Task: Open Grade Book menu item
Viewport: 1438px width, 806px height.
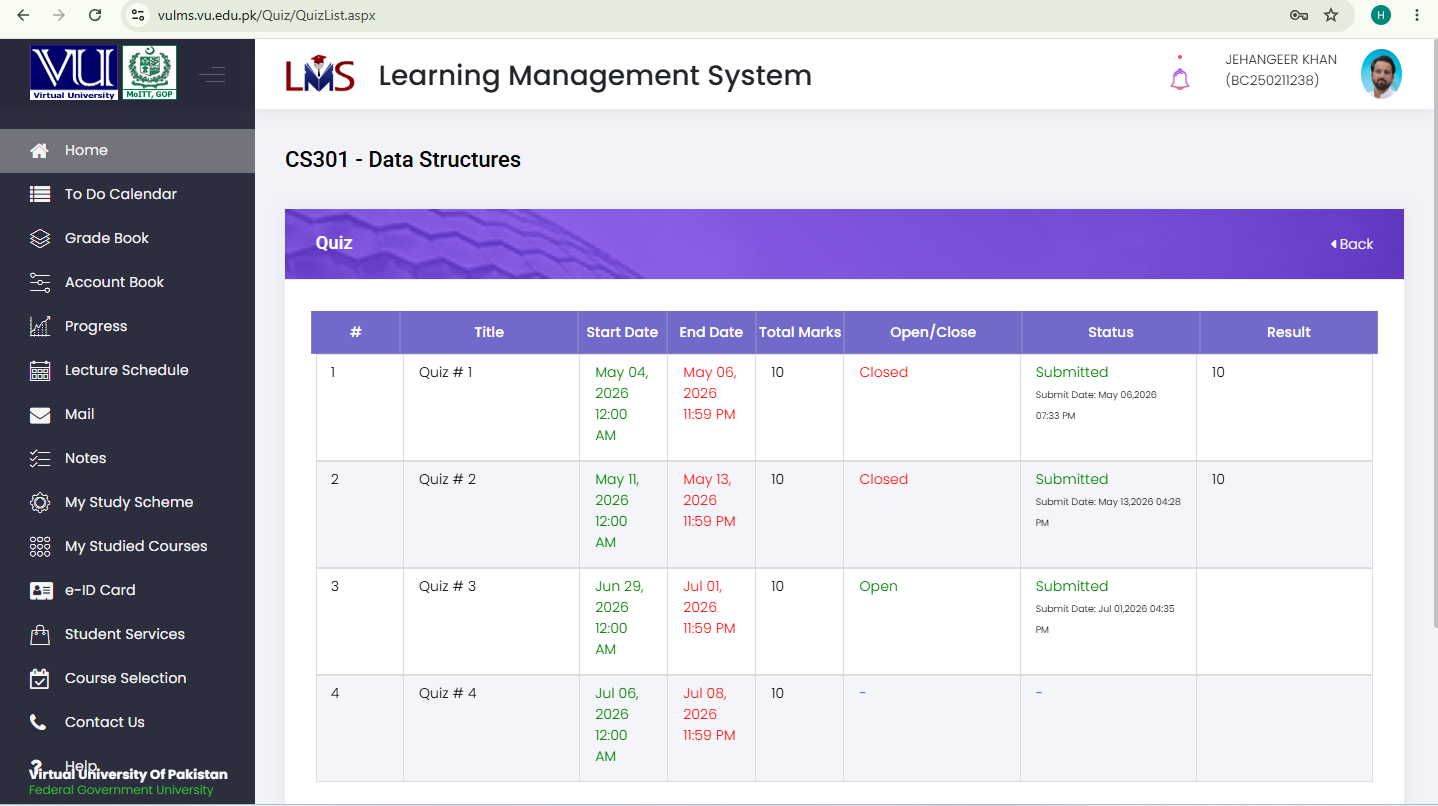Action: [x=127, y=239]
